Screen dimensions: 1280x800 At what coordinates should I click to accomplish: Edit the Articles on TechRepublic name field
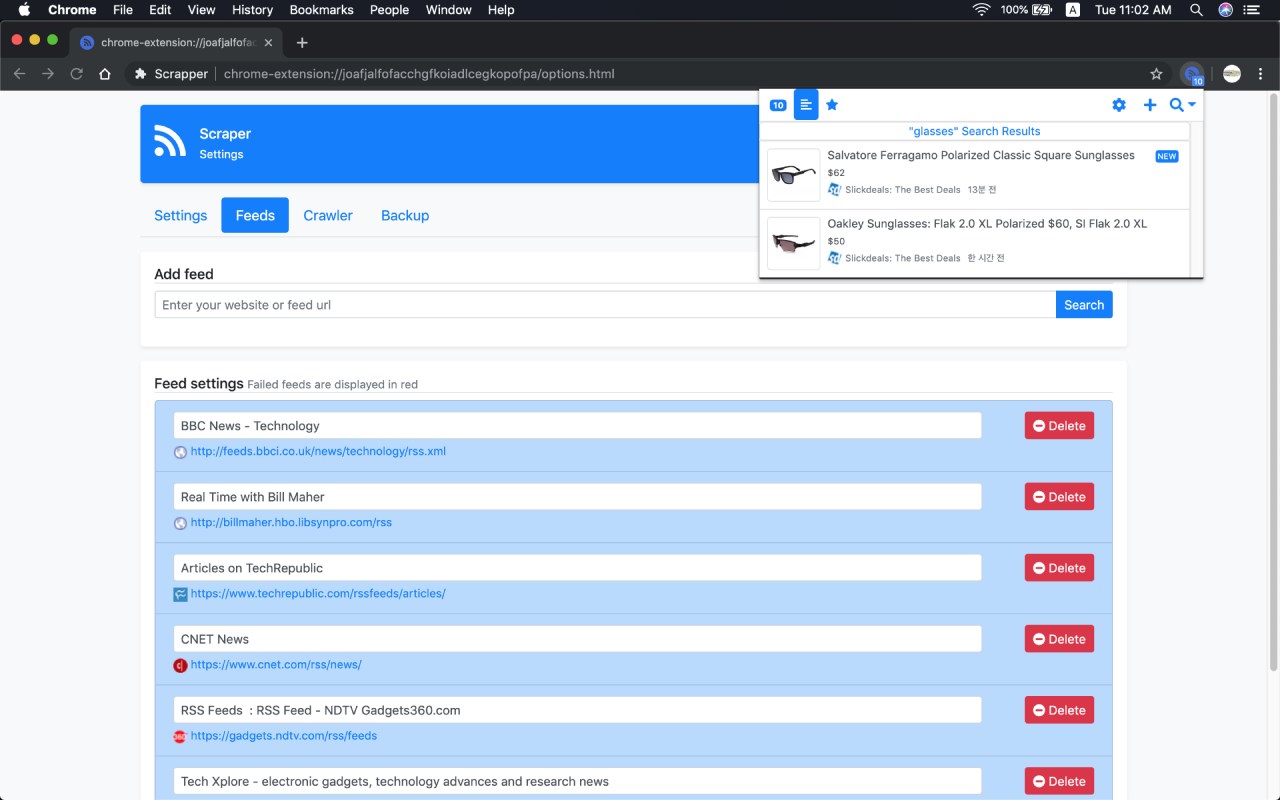pyautogui.click(x=577, y=568)
